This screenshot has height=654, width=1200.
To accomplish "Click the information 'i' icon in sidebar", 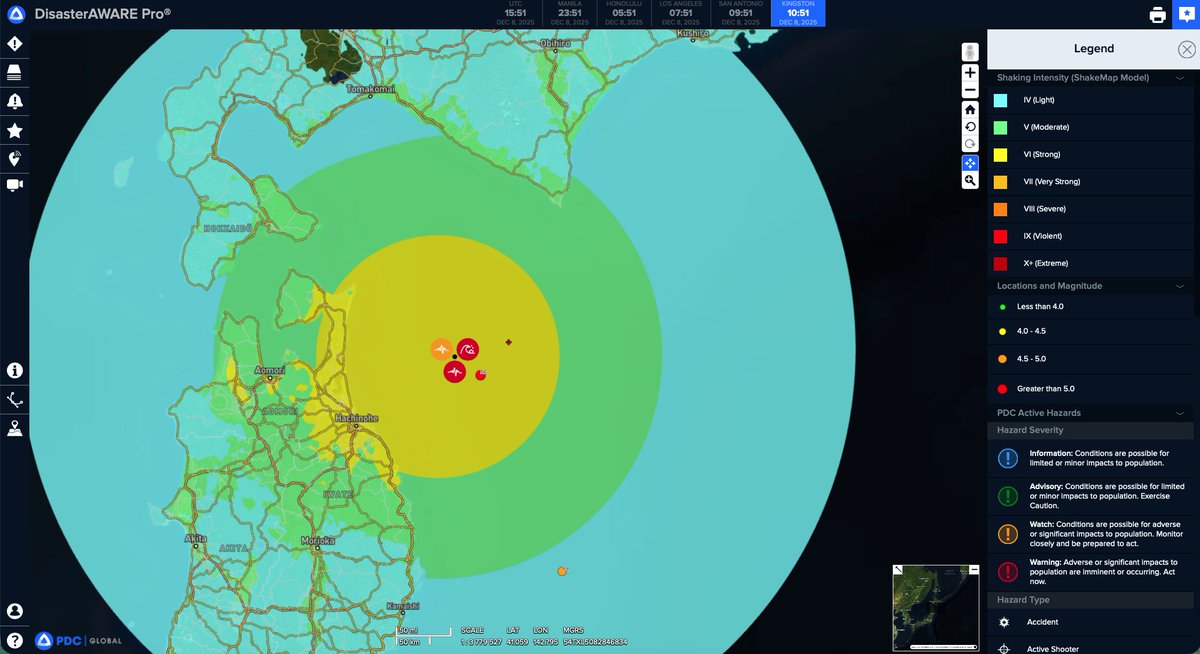I will pyautogui.click(x=15, y=370).
